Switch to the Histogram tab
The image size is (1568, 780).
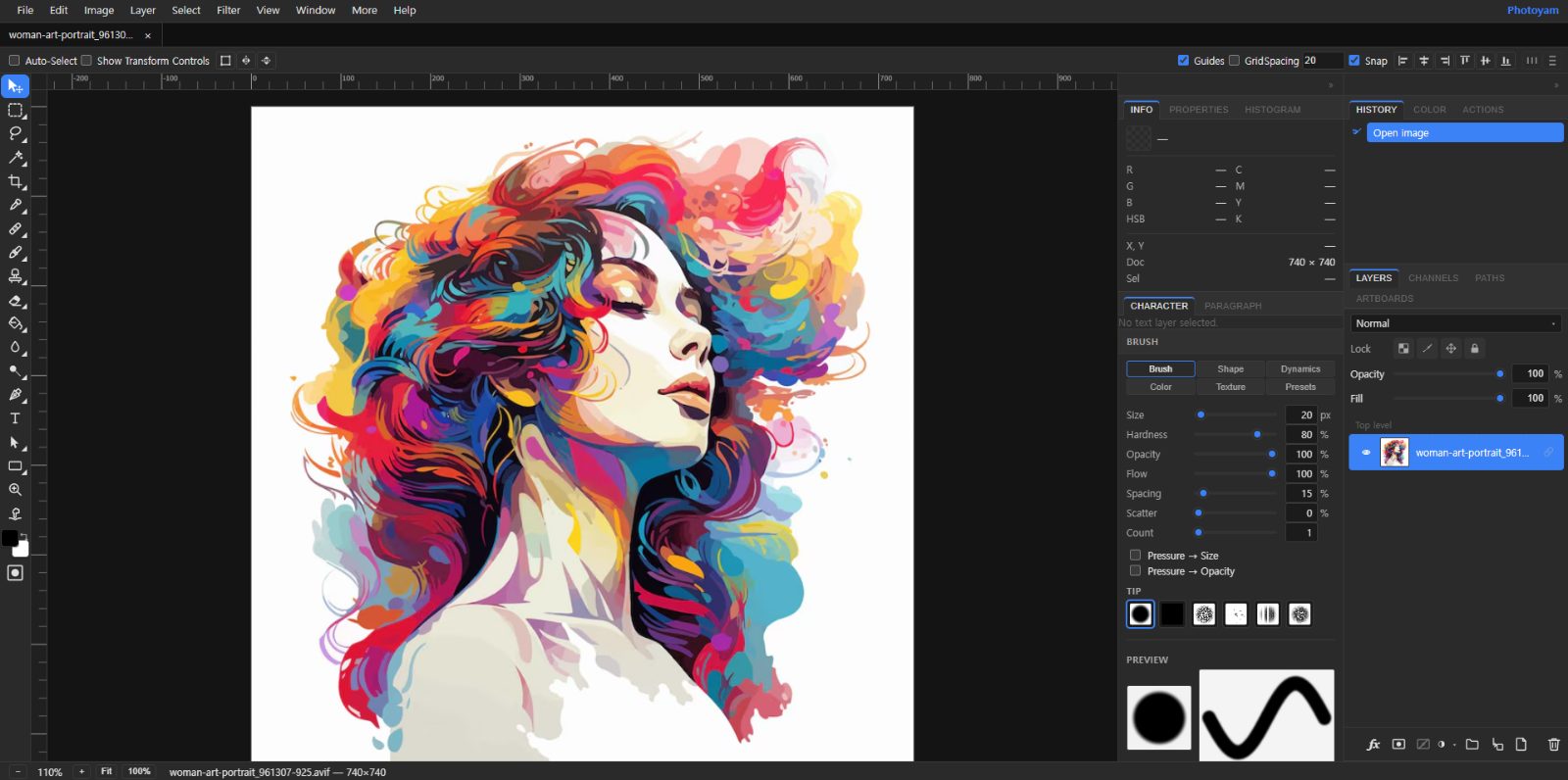tap(1272, 110)
